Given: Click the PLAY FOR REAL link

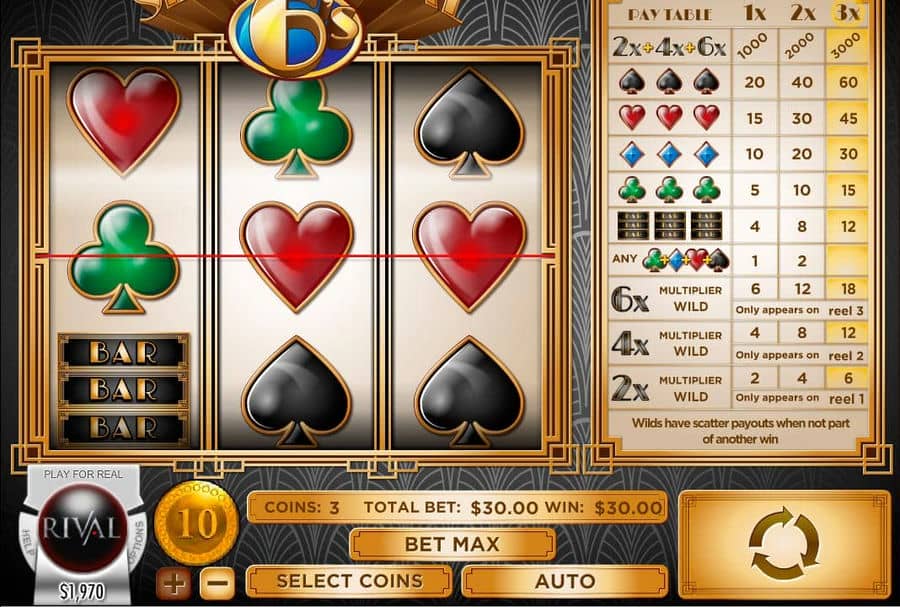Looking at the screenshot, I should 83,474.
